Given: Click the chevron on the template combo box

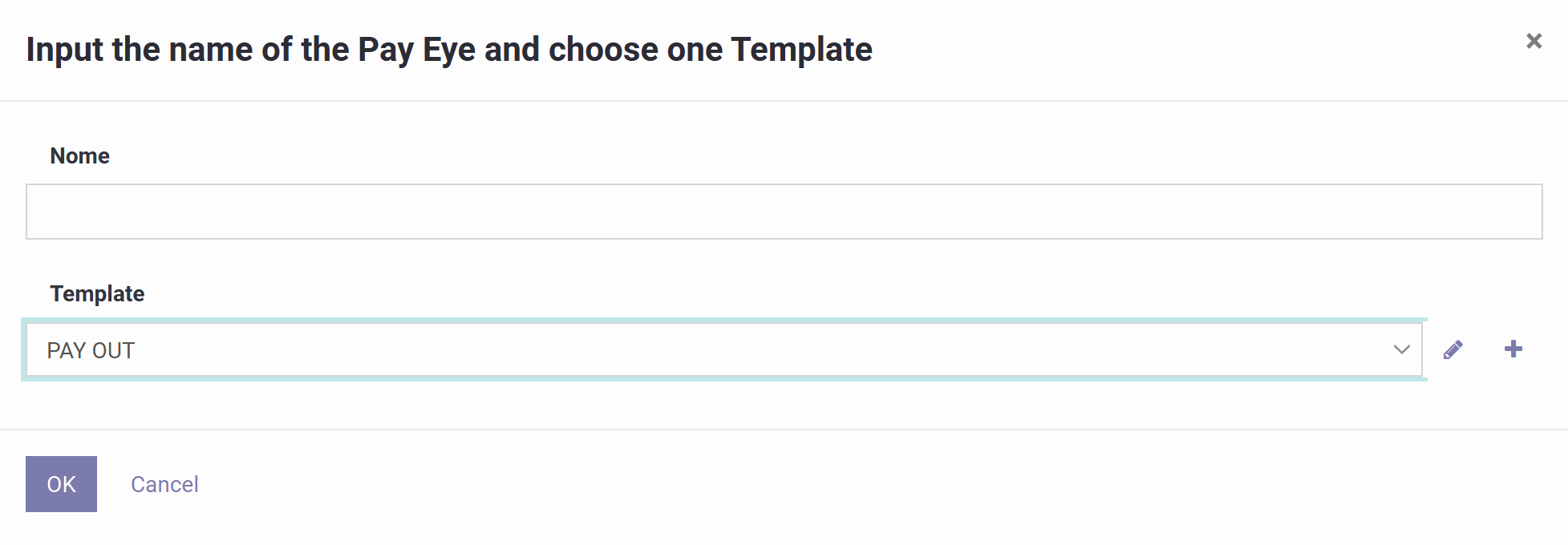Looking at the screenshot, I should (x=1400, y=349).
